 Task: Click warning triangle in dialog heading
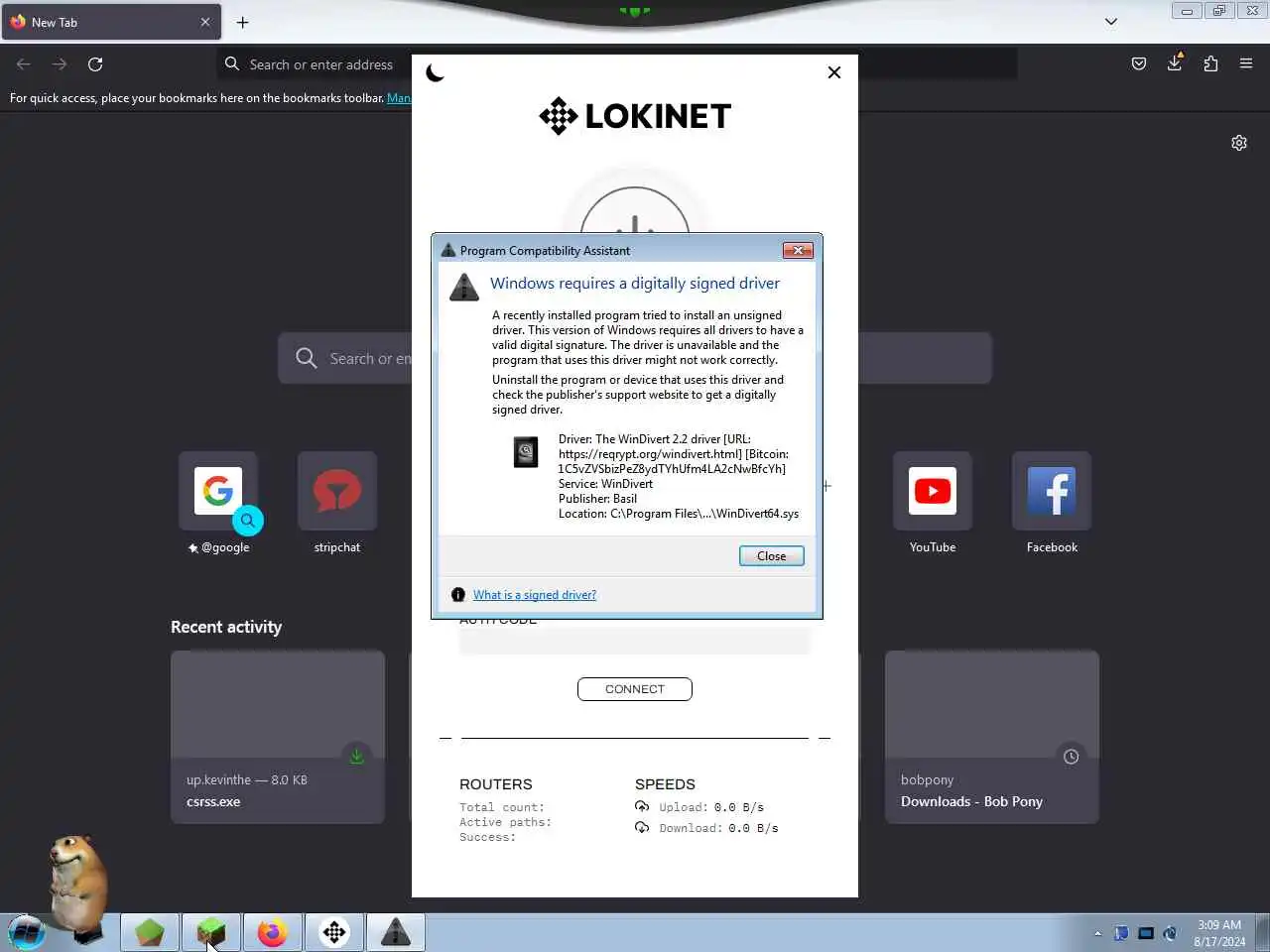click(464, 287)
